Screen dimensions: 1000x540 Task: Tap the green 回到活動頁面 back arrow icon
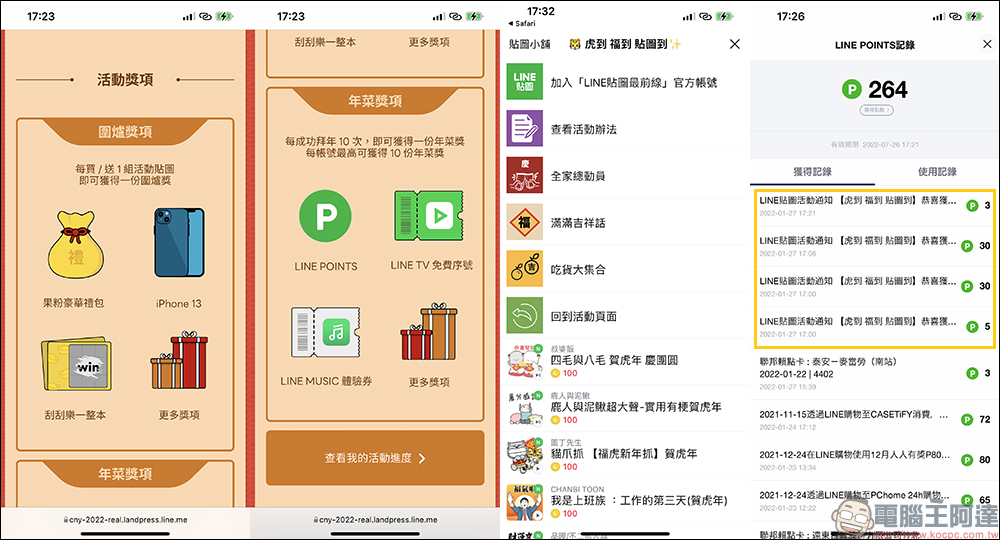pos(525,315)
